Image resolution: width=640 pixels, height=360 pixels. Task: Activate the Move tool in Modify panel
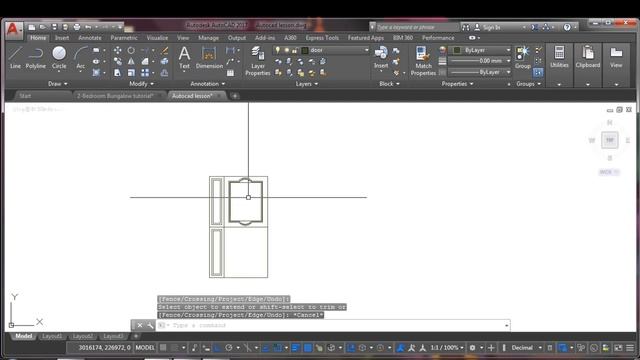point(118,50)
